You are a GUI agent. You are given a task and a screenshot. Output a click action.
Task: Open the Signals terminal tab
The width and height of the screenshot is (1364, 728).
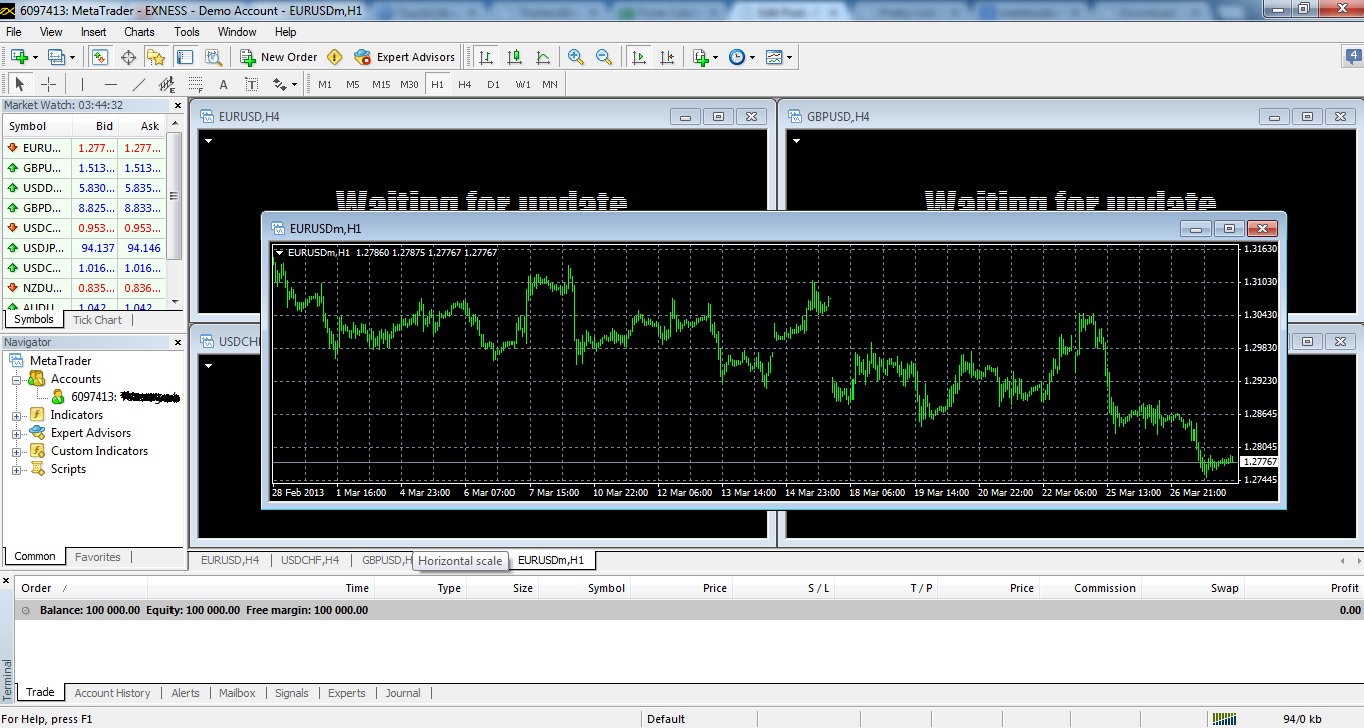click(x=292, y=693)
